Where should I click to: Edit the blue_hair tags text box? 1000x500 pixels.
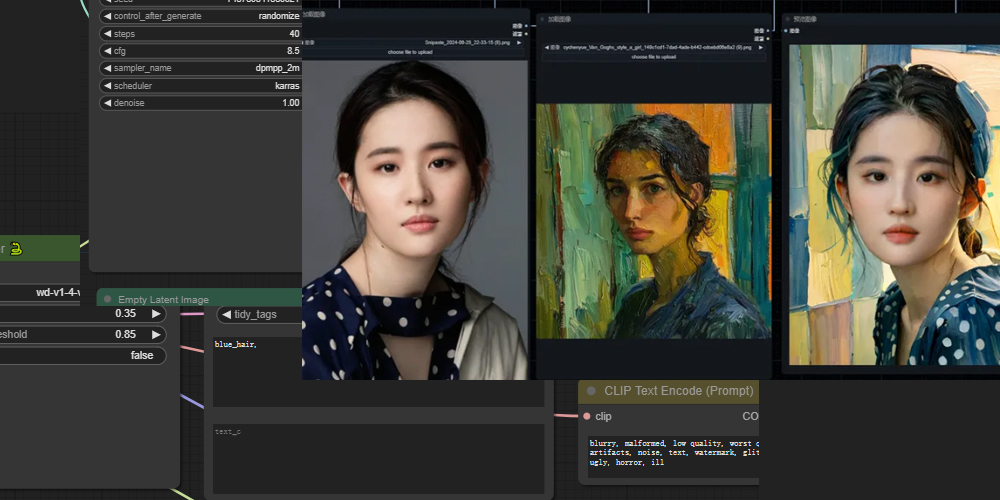pyautogui.click(x=379, y=372)
